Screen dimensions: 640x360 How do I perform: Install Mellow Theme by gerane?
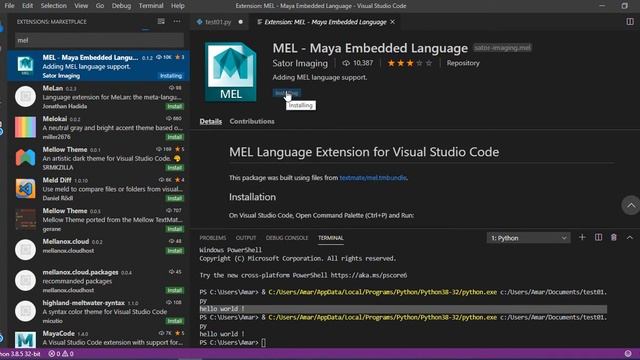pyautogui.click(x=174, y=229)
